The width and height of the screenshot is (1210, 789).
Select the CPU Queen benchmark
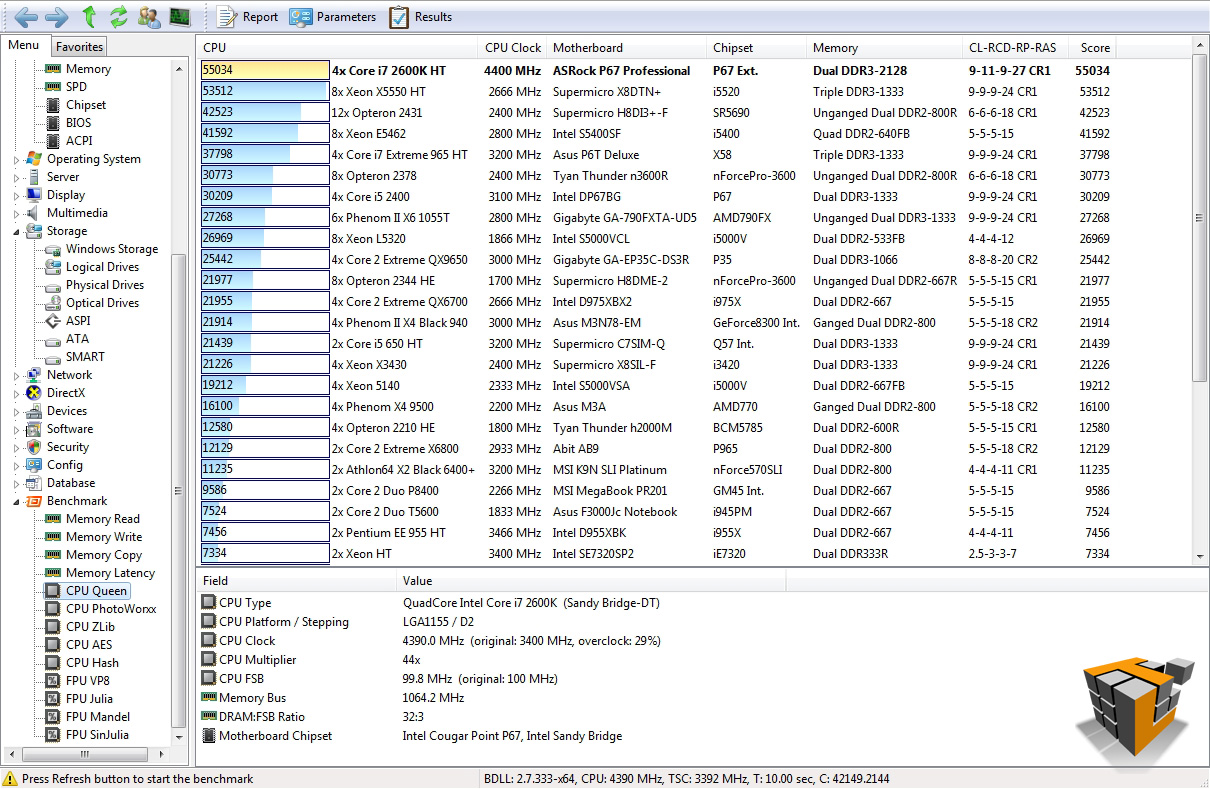click(x=97, y=591)
